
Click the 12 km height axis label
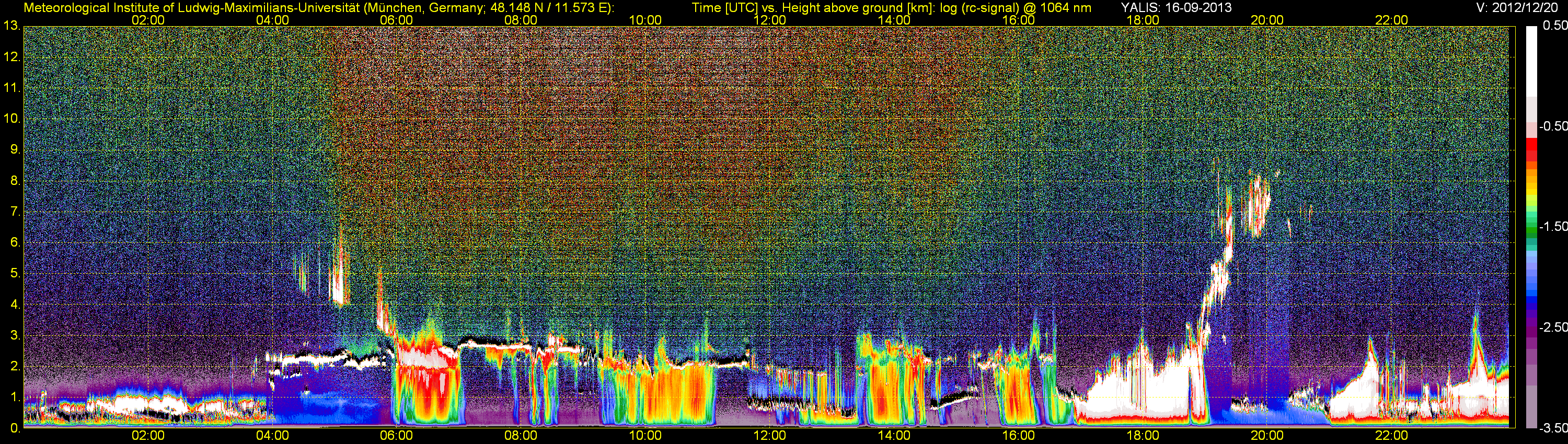pyautogui.click(x=12, y=56)
